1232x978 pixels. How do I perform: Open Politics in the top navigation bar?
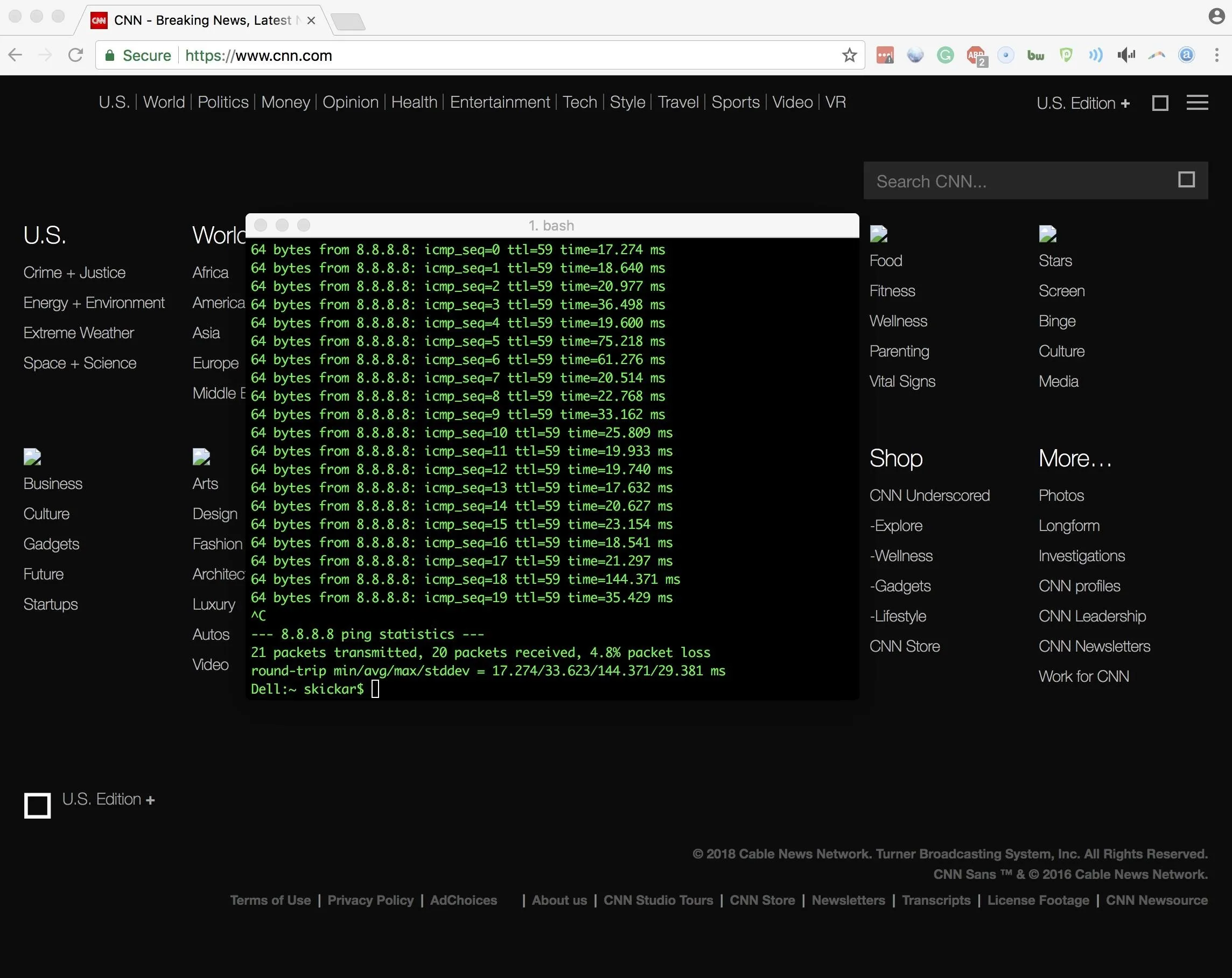coord(223,102)
